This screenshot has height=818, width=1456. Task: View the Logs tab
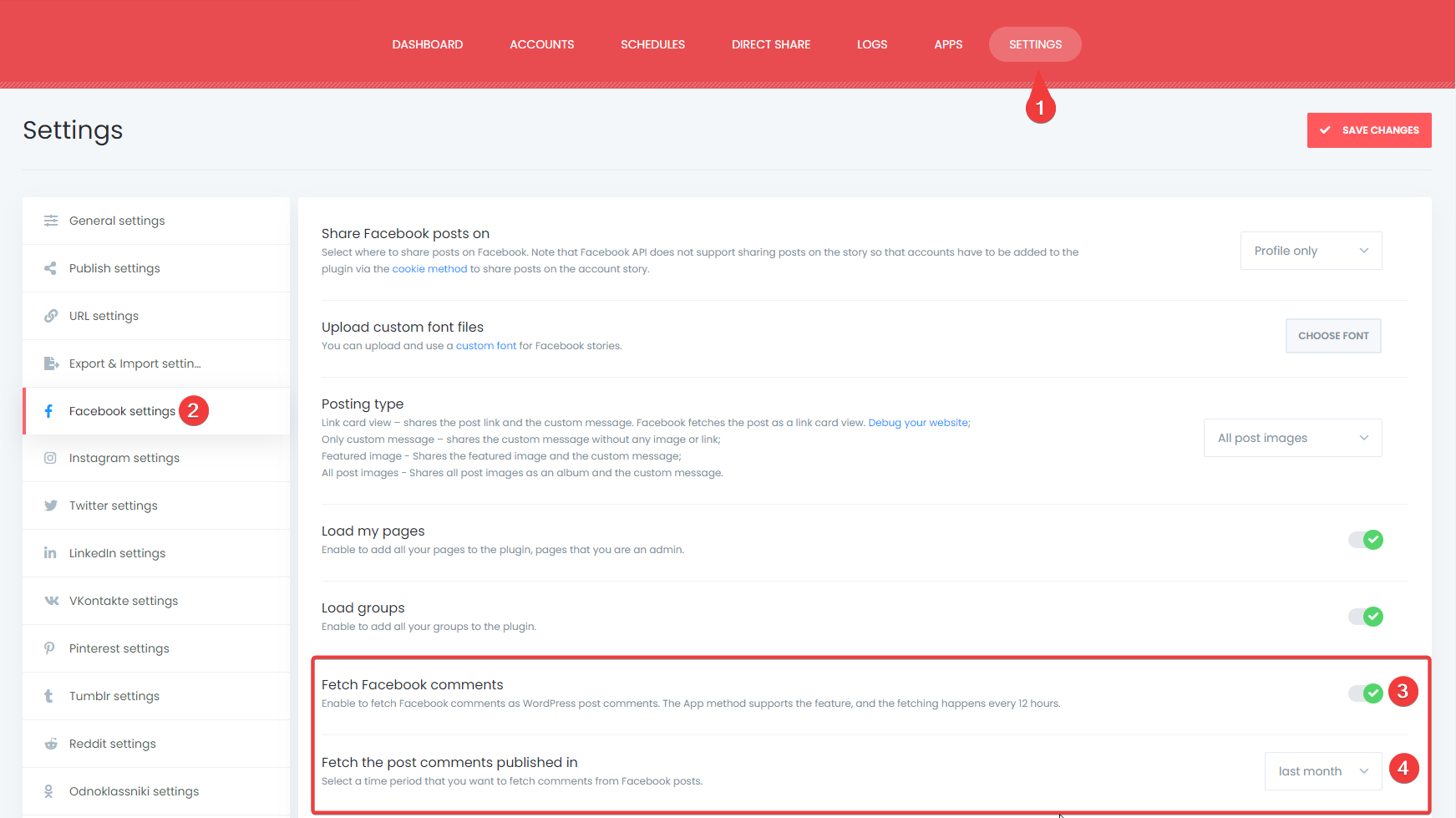click(x=872, y=44)
